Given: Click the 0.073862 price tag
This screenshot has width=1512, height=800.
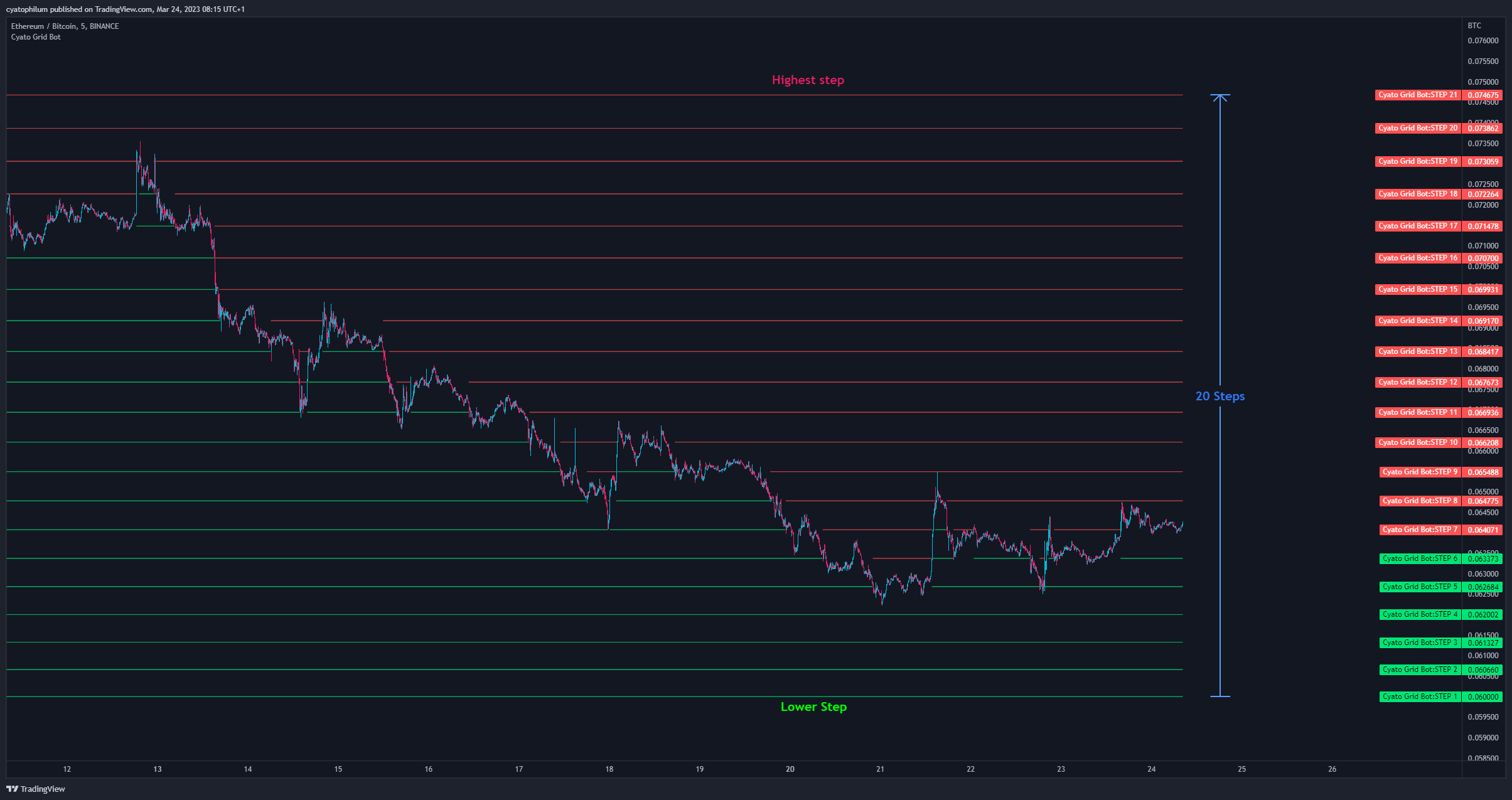Looking at the screenshot, I should (1483, 128).
